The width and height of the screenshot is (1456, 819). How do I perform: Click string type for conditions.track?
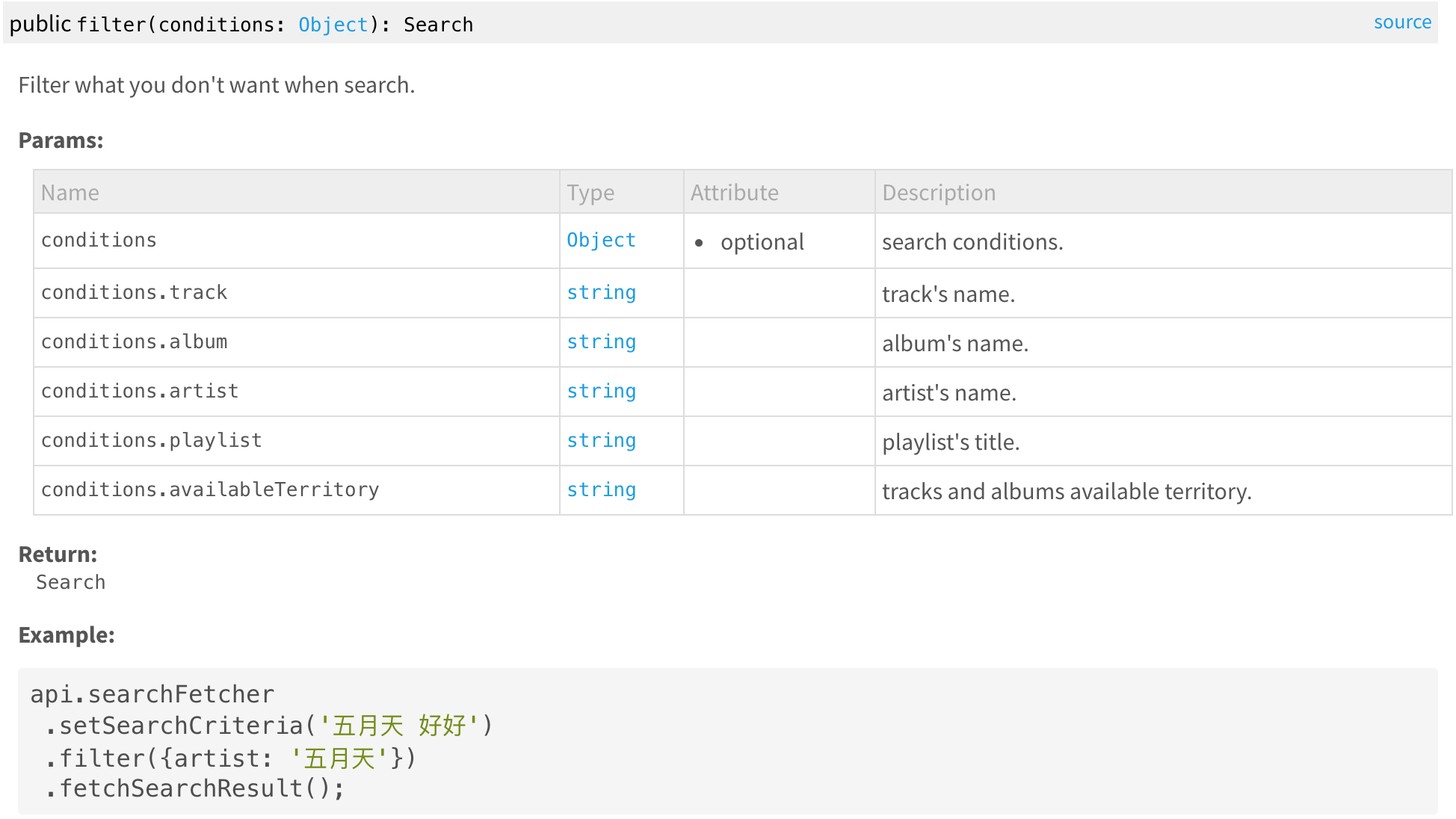pos(601,292)
